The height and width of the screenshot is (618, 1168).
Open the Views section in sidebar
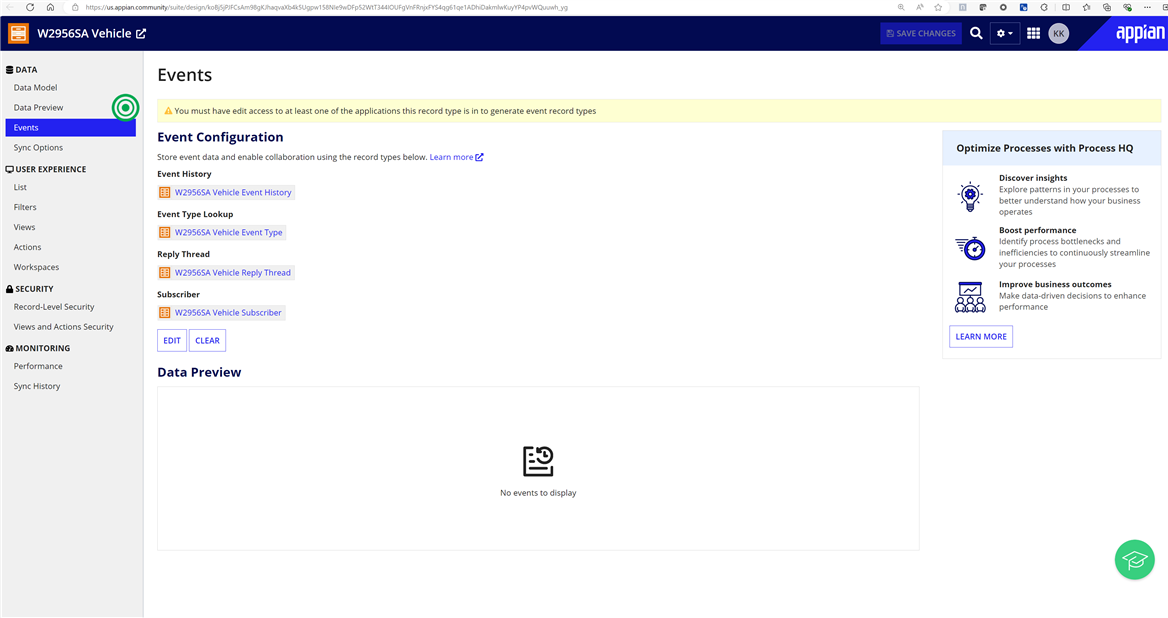24,227
